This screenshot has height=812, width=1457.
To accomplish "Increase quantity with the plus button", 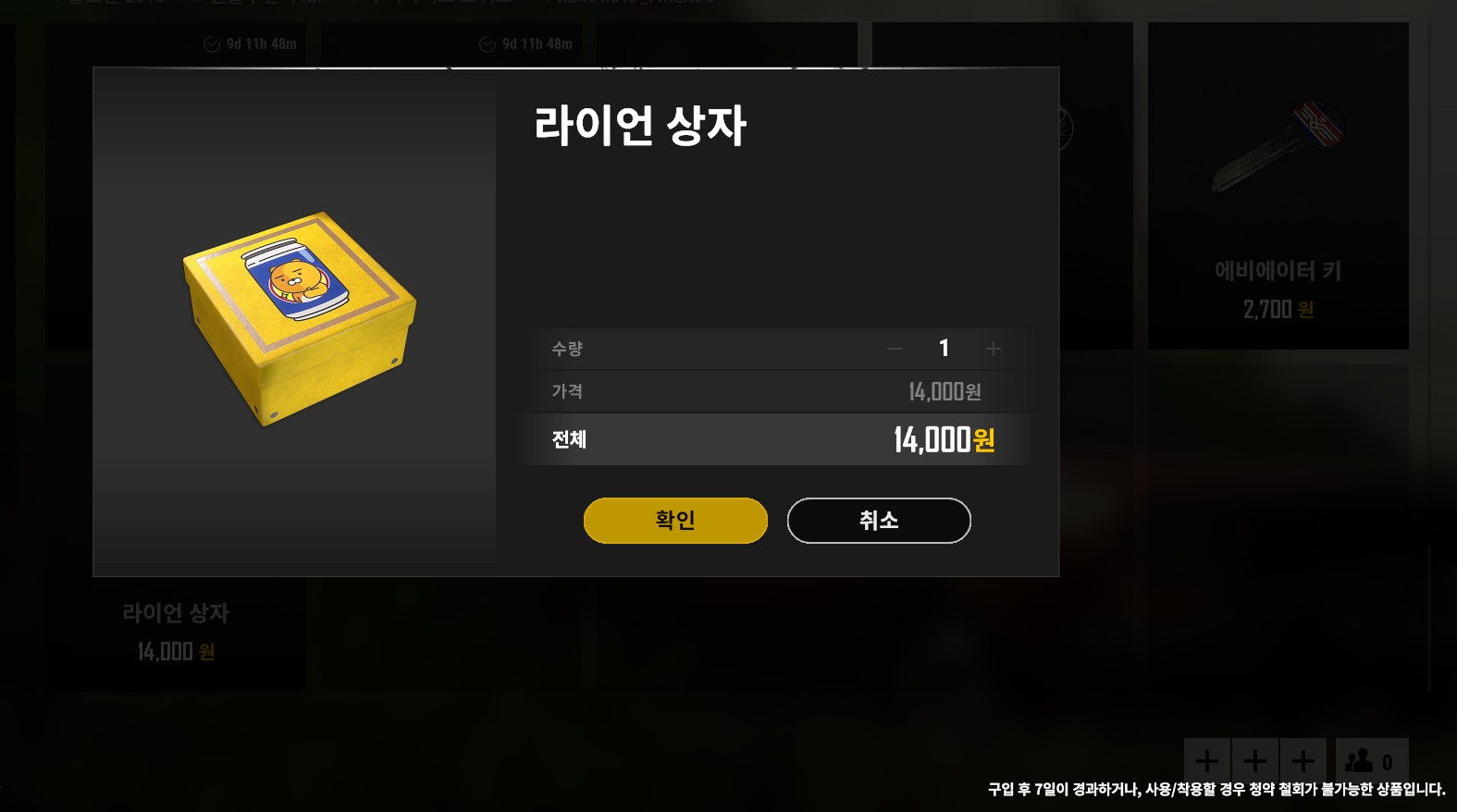I will [994, 349].
